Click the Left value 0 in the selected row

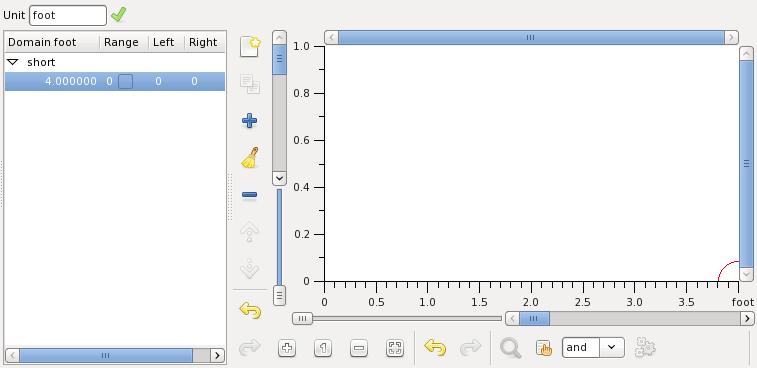click(158, 82)
